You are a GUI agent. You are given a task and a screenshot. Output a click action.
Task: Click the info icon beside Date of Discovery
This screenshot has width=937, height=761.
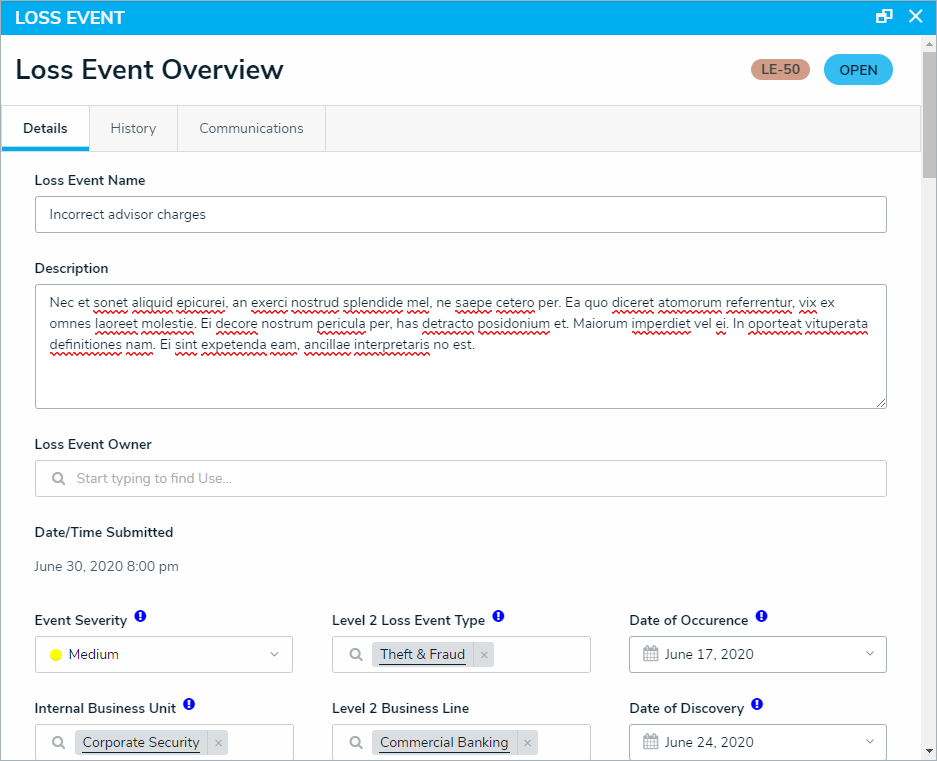click(x=757, y=705)
